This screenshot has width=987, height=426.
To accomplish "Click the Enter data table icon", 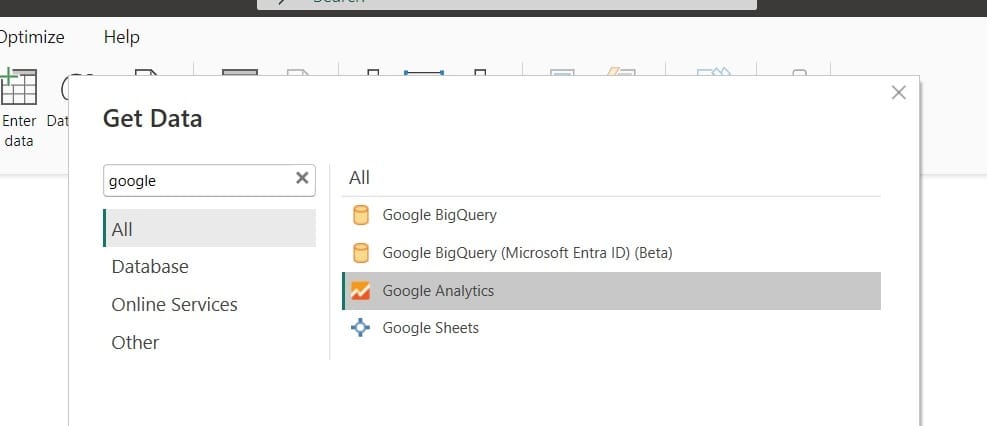I will click(x=19, y=88).
